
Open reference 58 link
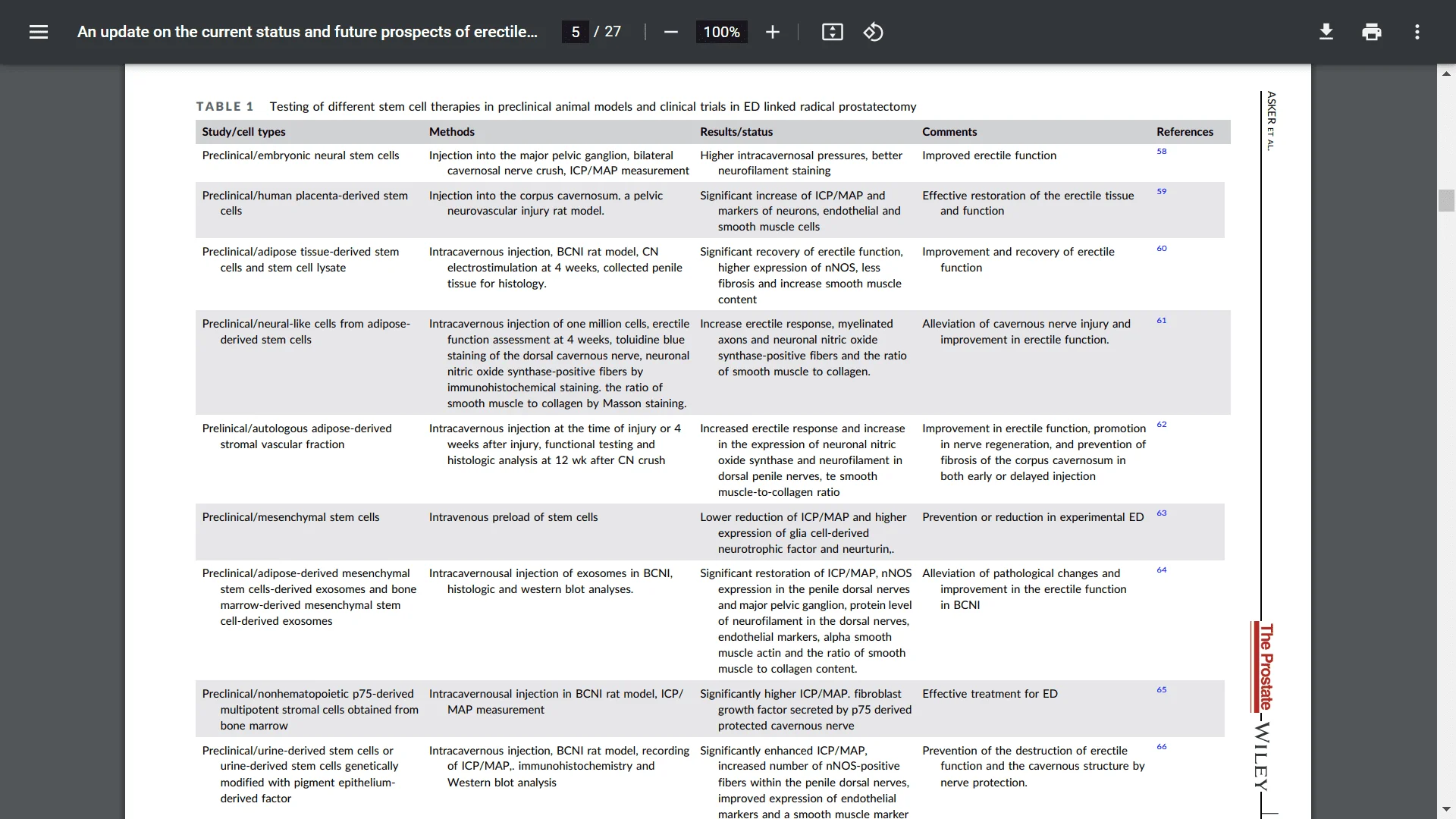(x=1161, y=151)
